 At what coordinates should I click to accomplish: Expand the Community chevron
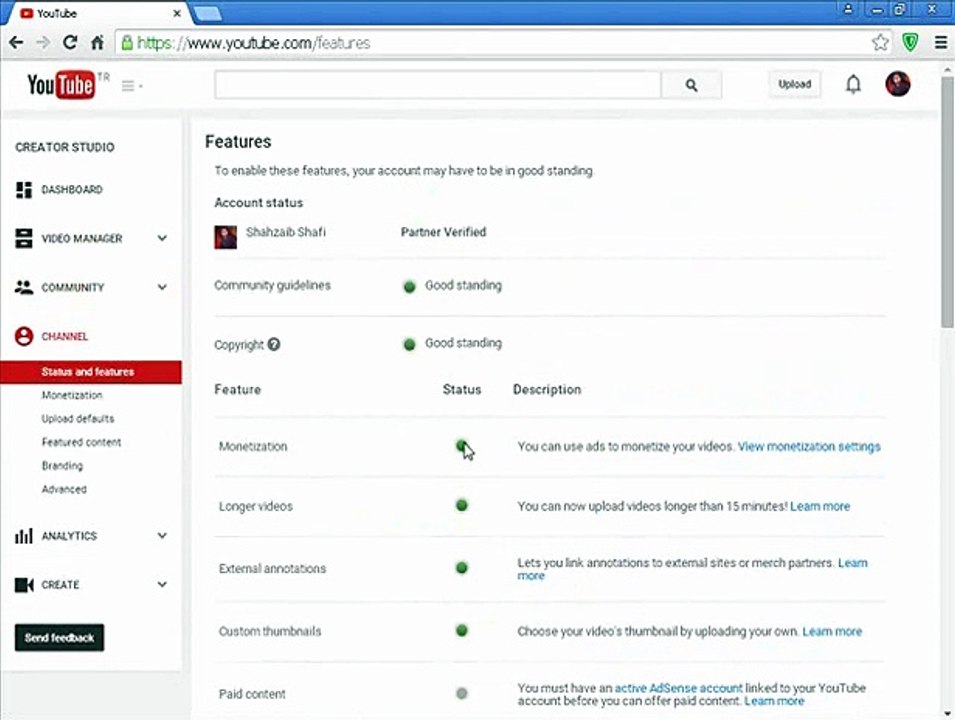[x=162, y=287]
